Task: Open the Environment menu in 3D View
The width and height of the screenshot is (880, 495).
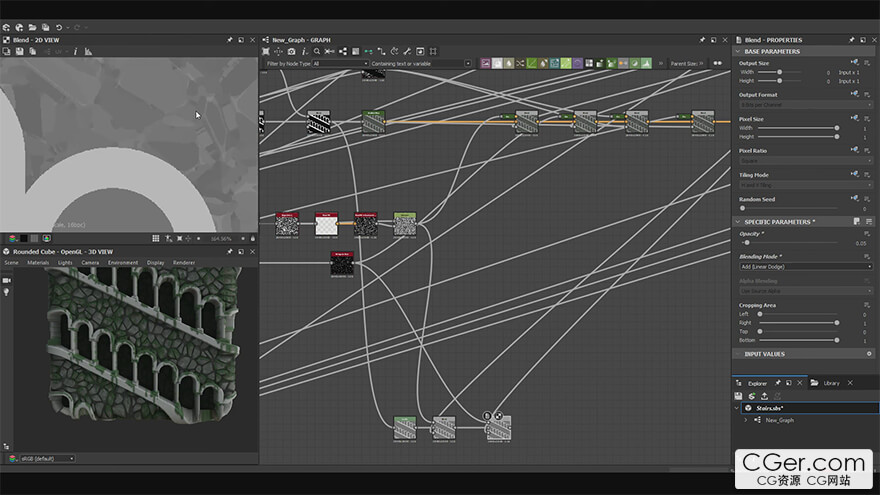Action: (123, 263)
